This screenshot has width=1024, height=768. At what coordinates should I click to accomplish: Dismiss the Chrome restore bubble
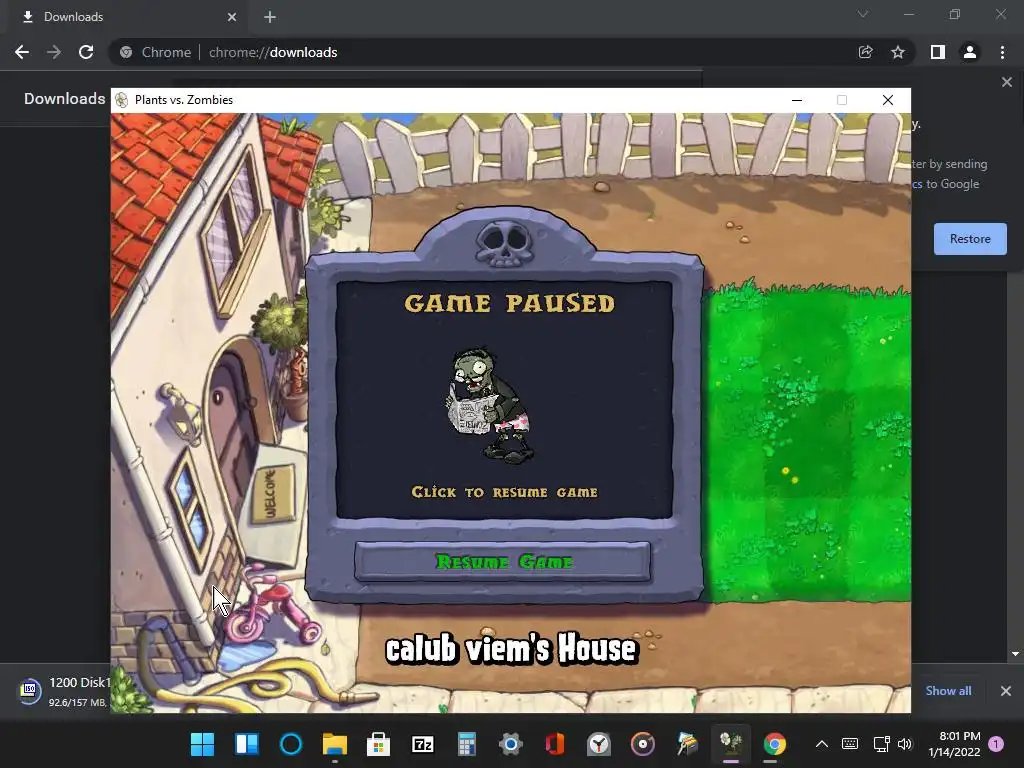click(x=1006, y=82)
